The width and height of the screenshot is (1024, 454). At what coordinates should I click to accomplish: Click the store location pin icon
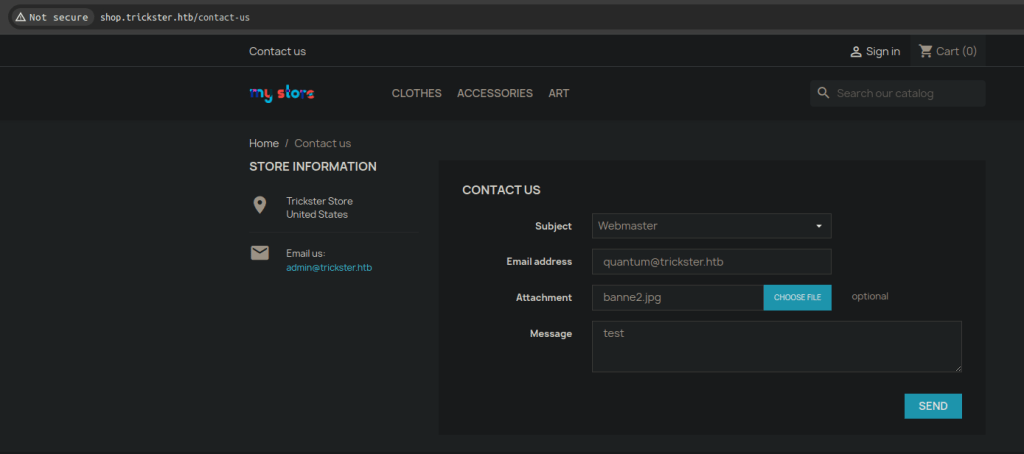coord(260,205)
